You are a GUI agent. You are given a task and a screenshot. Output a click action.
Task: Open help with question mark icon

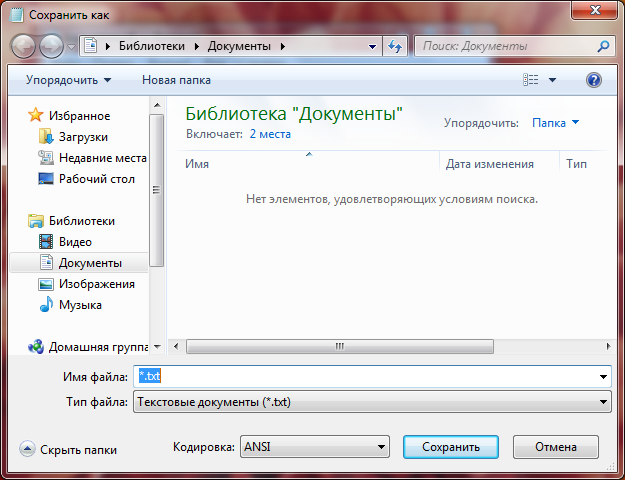(x=594, y=80)
